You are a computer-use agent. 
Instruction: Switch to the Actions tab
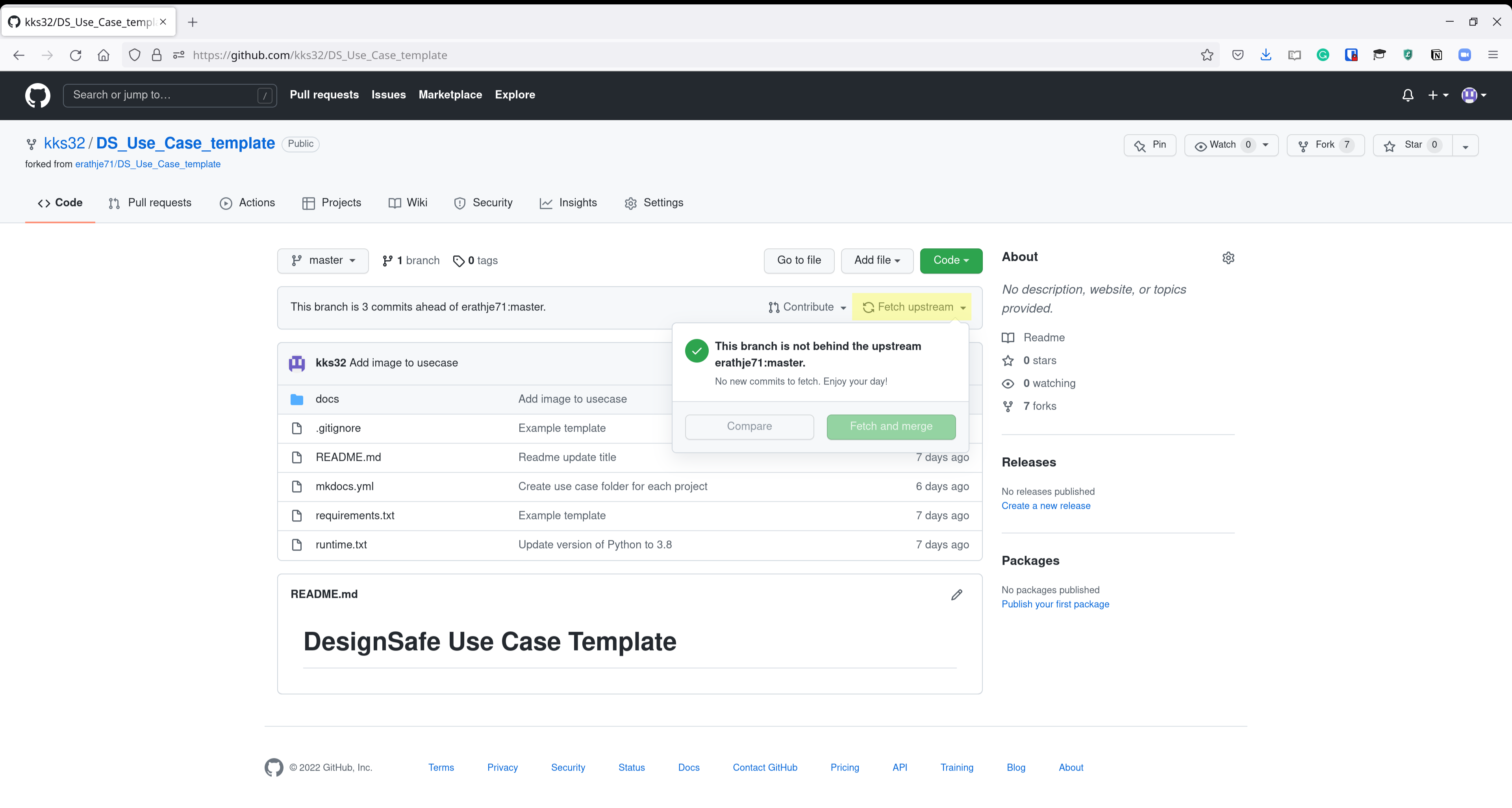[247, 203]
